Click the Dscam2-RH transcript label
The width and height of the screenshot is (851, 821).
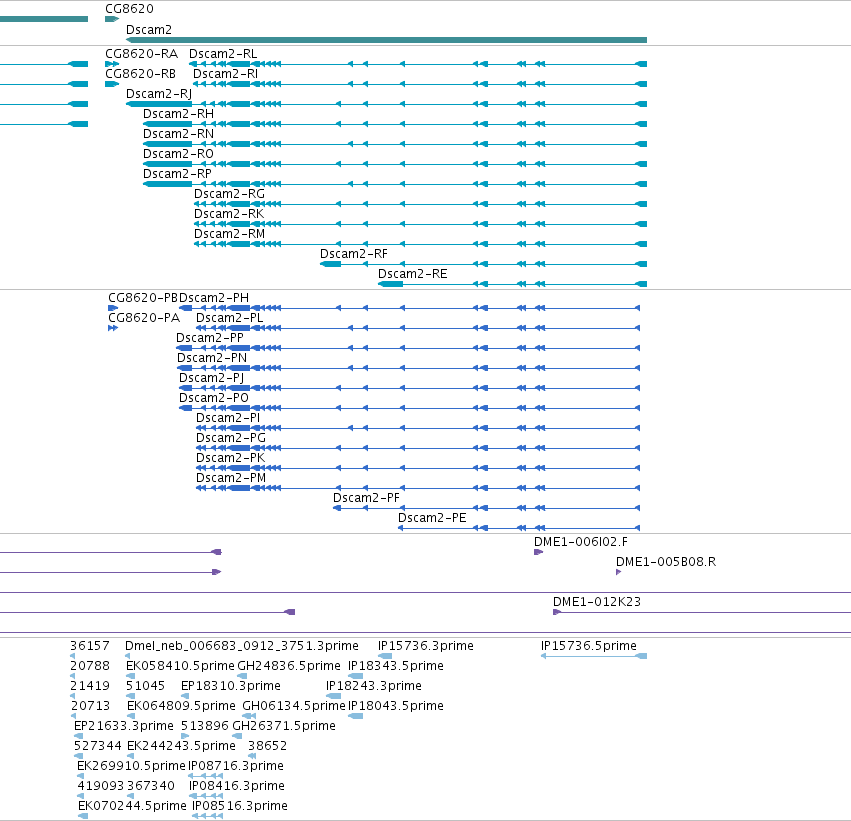(179, 114)
